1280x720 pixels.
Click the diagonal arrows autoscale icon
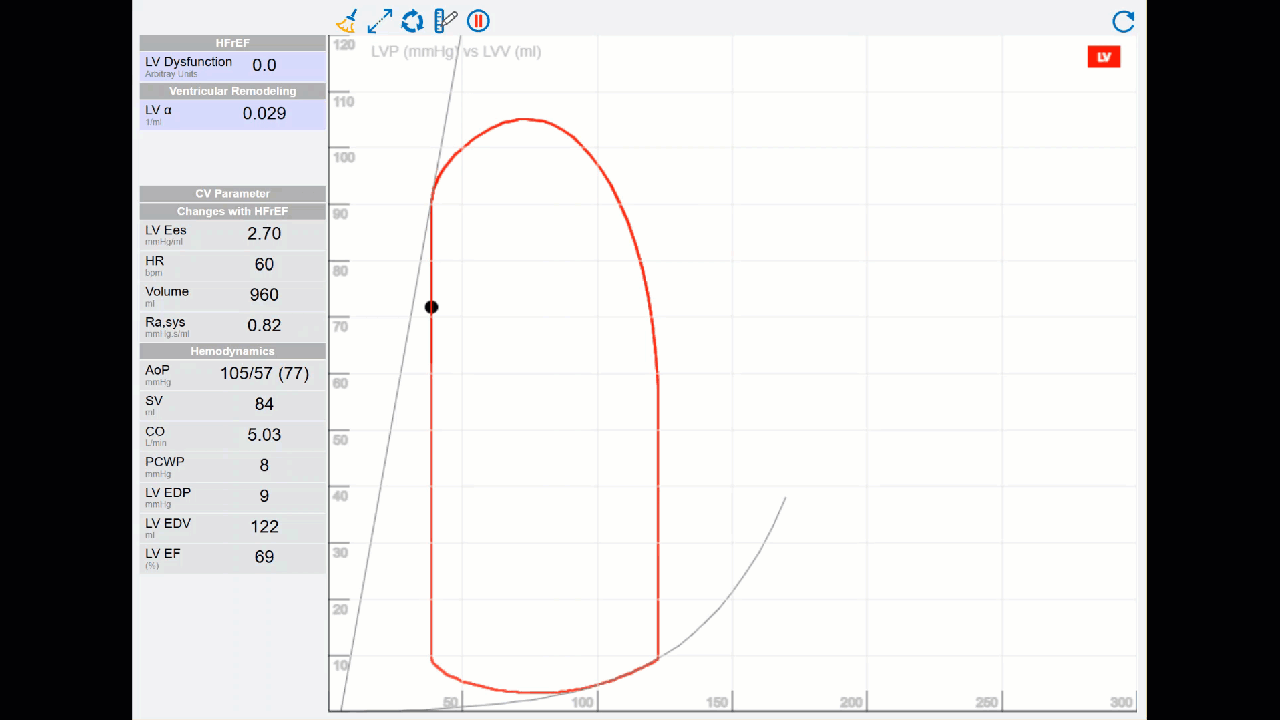[380, 21]
